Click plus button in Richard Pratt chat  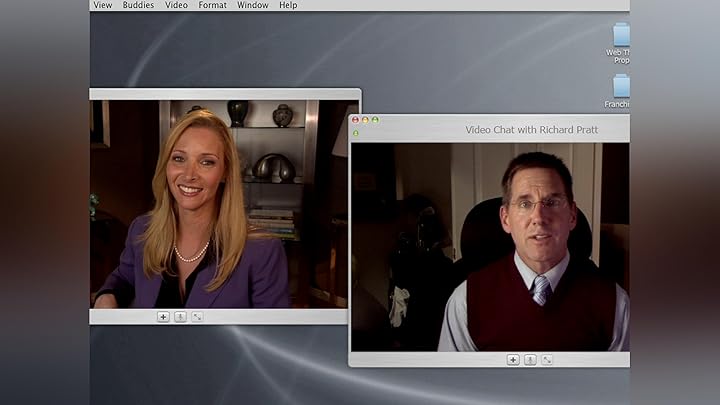[513, 360]
